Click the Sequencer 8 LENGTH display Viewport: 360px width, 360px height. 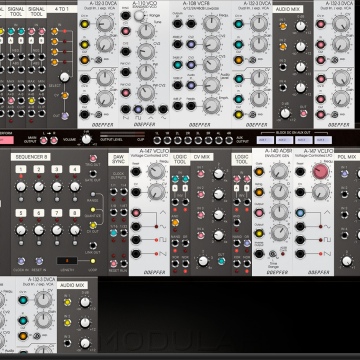click(67, 261)
